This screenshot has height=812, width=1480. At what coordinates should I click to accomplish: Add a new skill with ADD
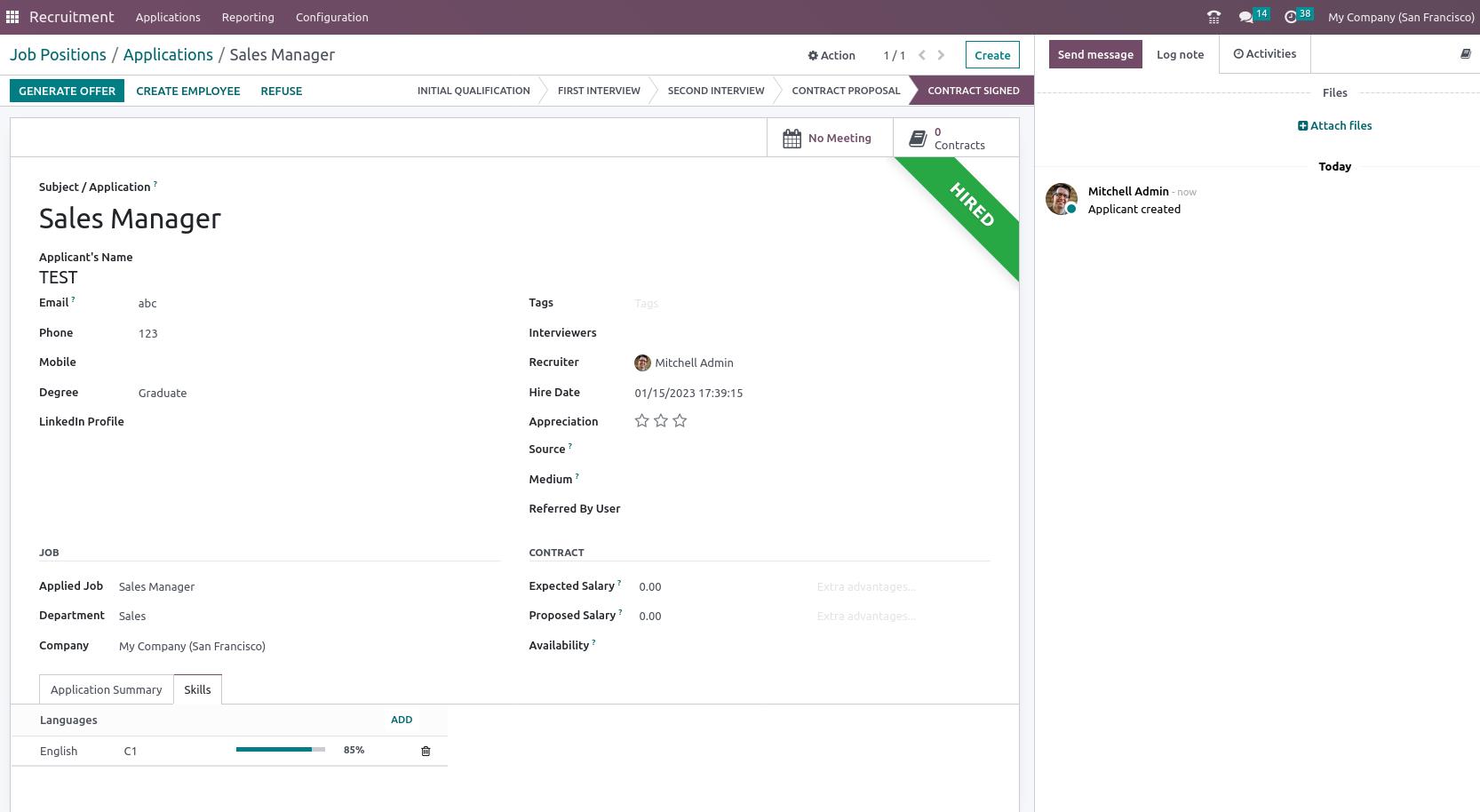[x=402, y=720]
